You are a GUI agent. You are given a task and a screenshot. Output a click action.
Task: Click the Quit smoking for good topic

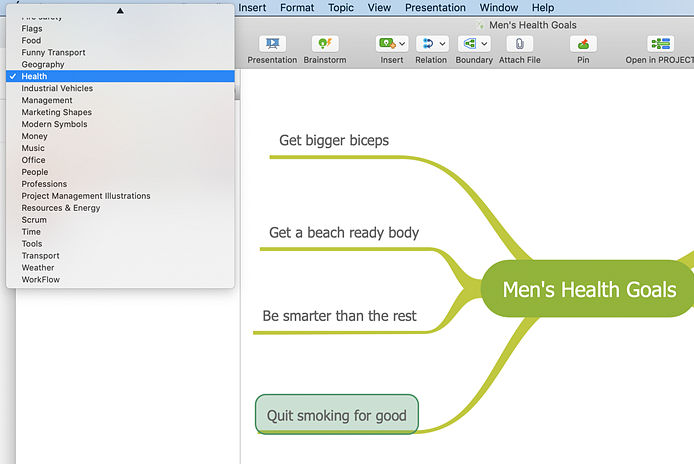coord(337,415)
